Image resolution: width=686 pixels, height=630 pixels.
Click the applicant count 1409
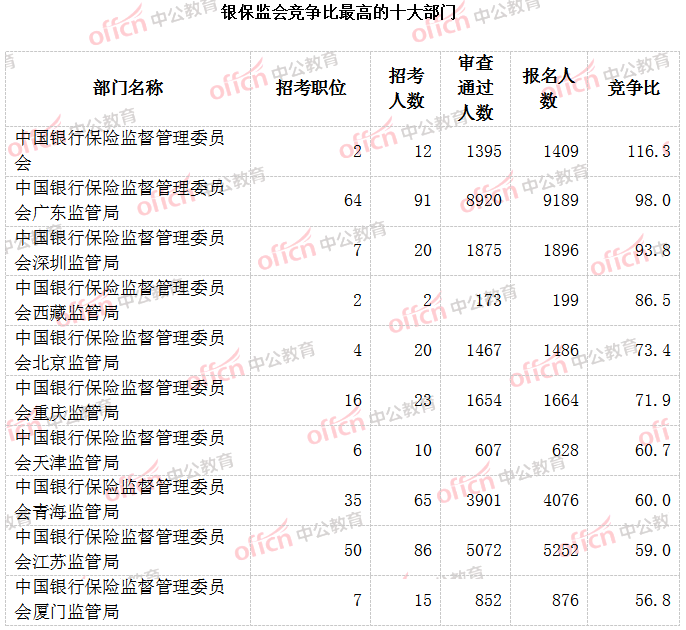pyautogui.click(x=561, y=151)
